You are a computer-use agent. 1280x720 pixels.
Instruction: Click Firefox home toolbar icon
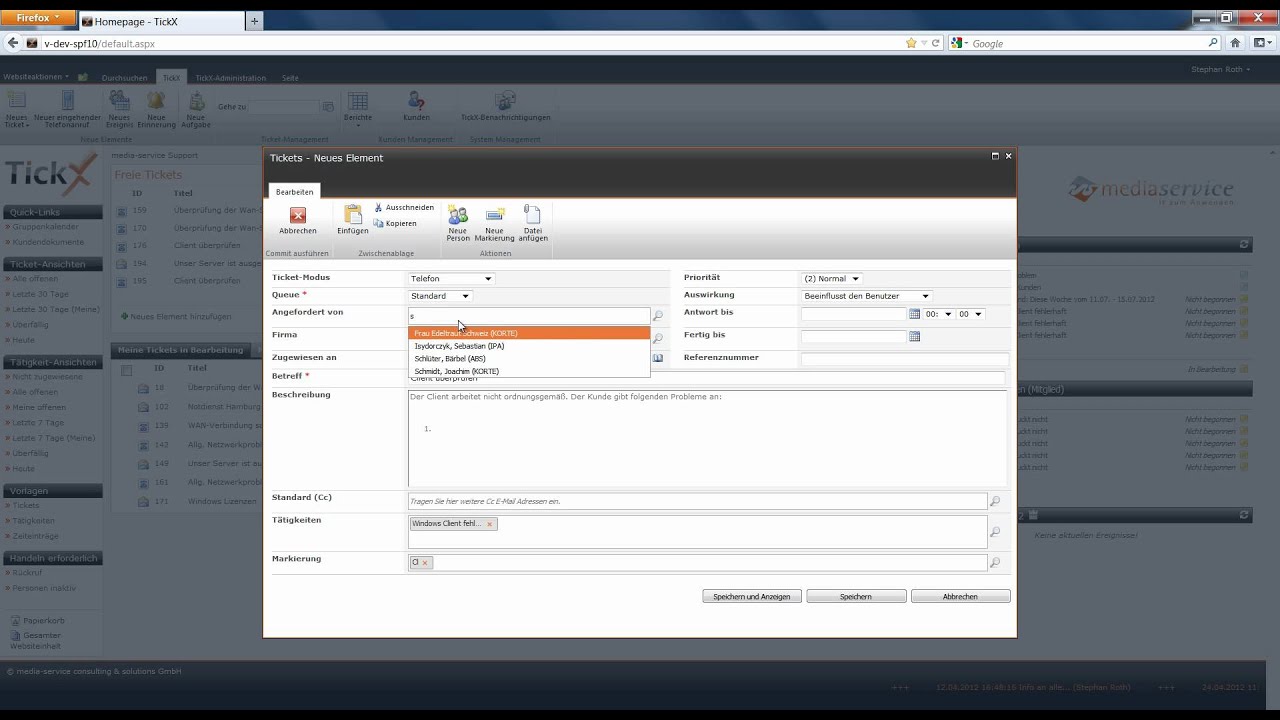[x=1236, y=43]
